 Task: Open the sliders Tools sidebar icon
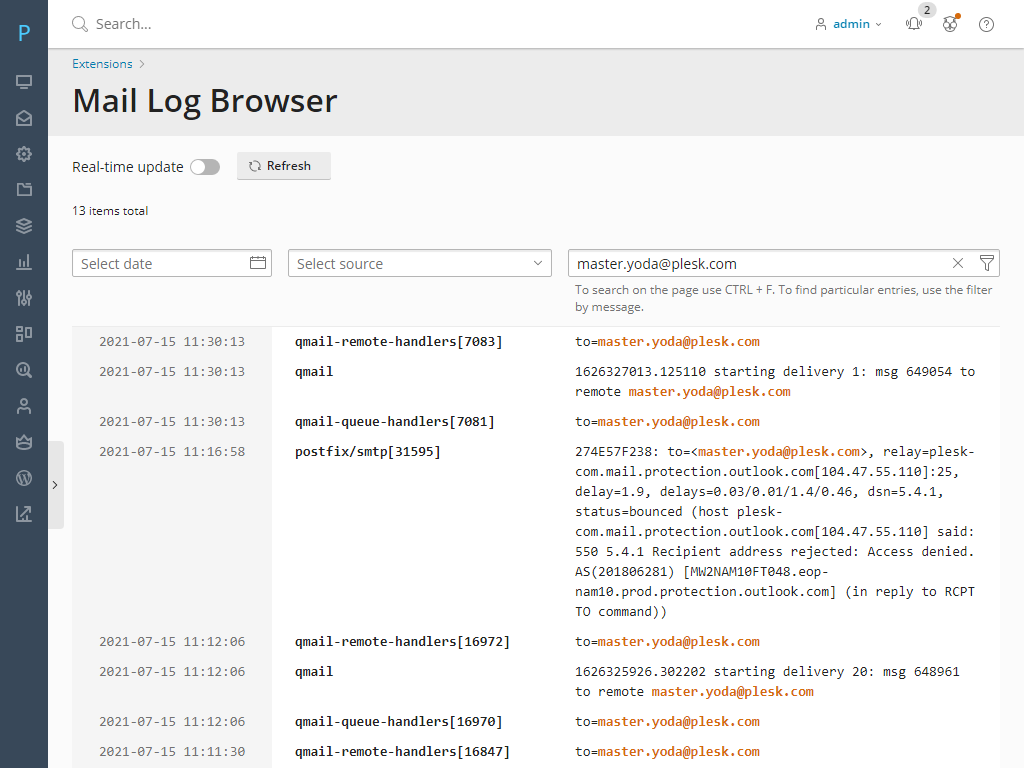pyautogui.click(x=24, y=298)
